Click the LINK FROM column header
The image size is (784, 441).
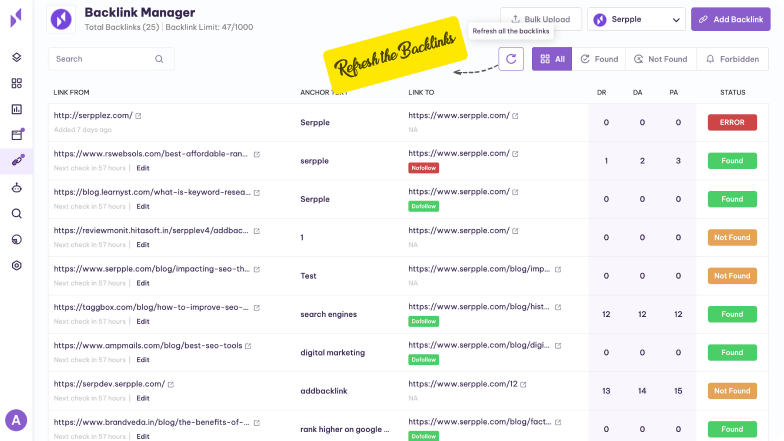72,92
